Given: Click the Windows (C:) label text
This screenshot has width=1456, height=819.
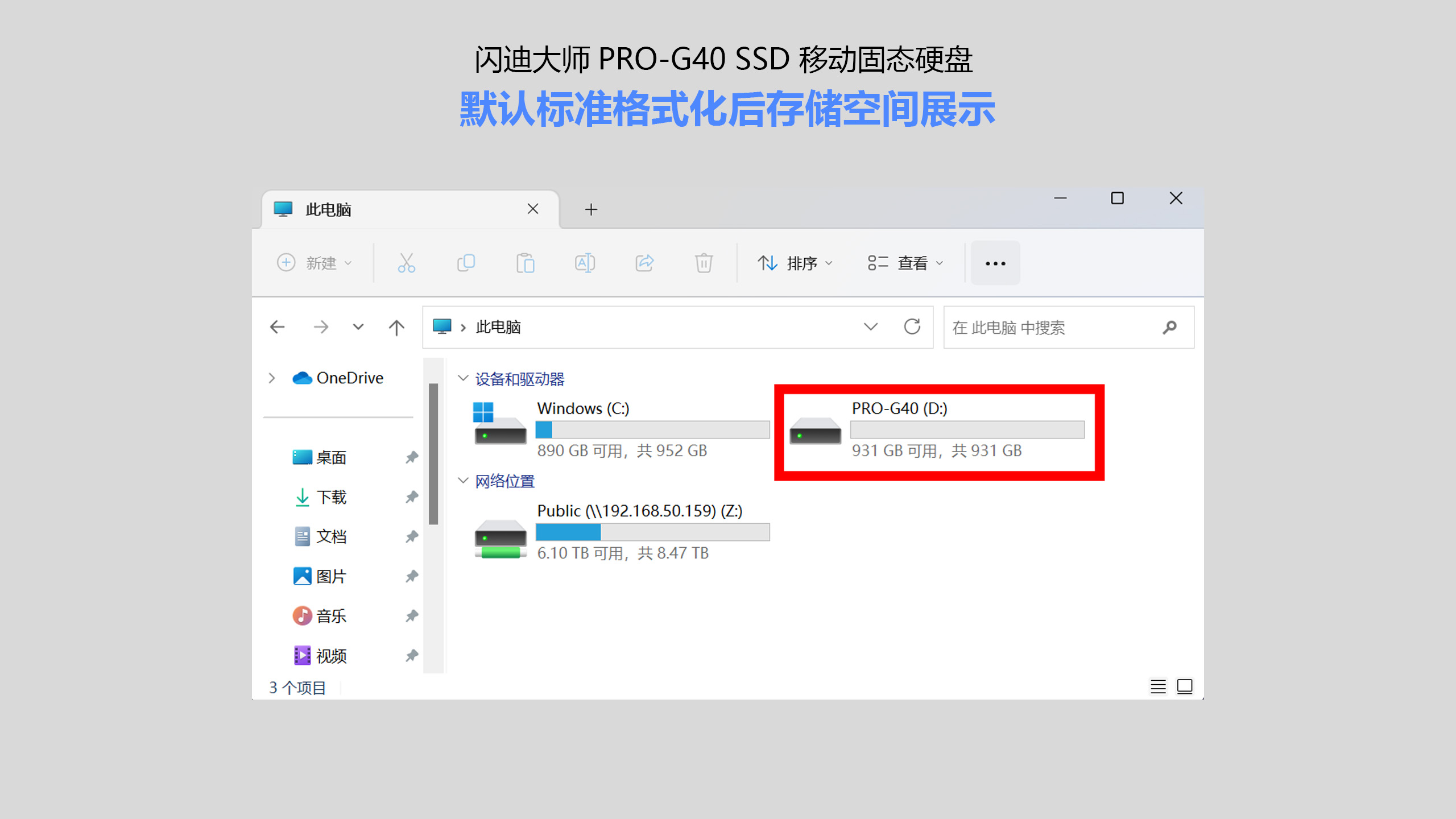Looking at the screenshot, I should (583, 408).
